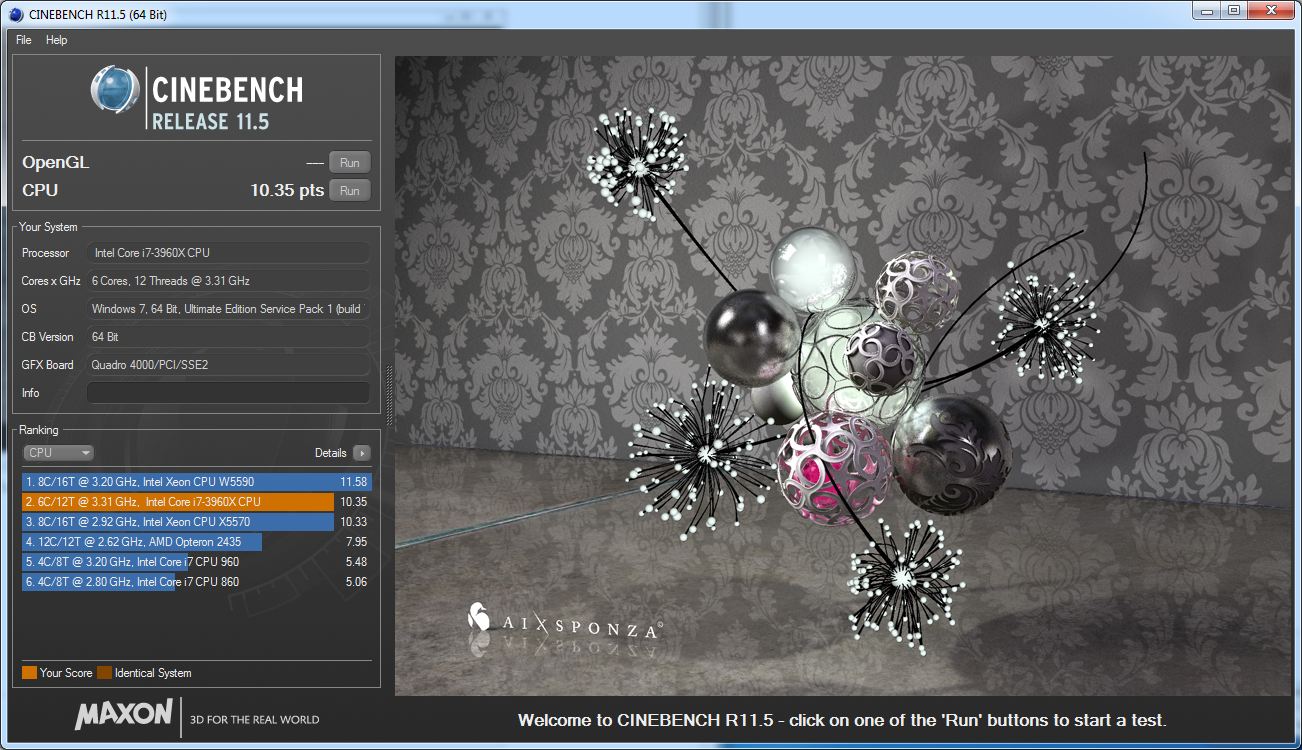This screenshot has height=750, width=1302.
Task: Open the Help menu
Action: [57, 40]
